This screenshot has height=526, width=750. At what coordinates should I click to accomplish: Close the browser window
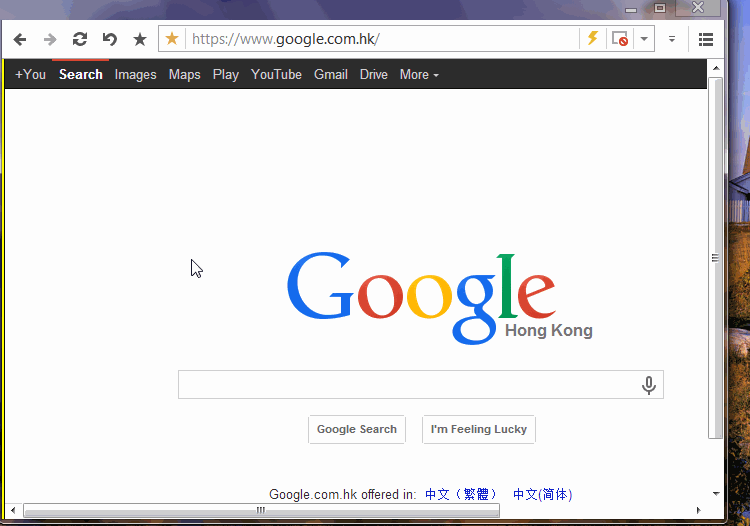[x=698, y=7]
